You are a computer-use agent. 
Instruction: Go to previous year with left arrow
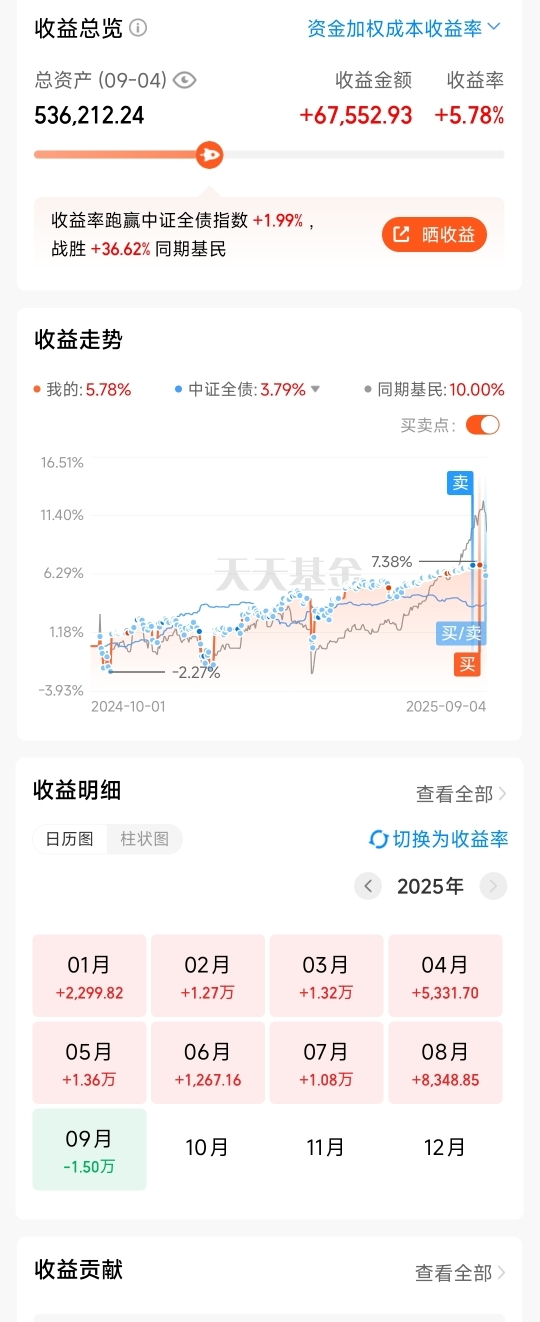[368, 886]
